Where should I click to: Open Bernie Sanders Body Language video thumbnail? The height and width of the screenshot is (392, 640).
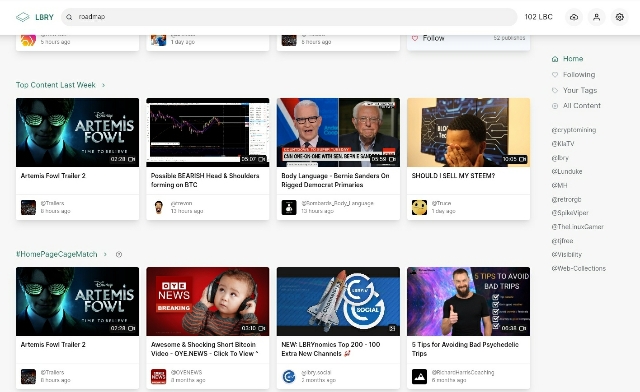tap(338, 132)
